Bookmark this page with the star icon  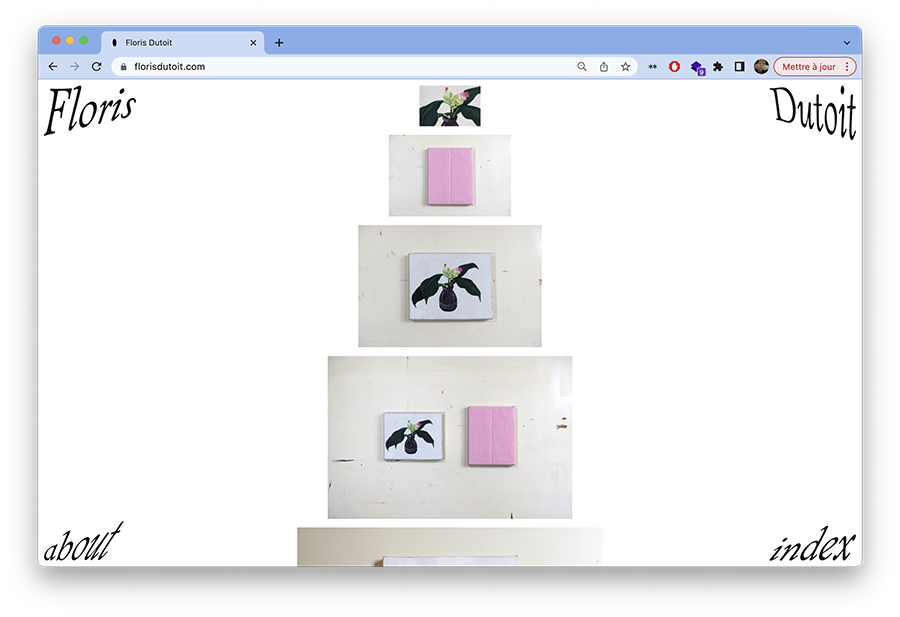pyautogui.click(x=626, y=67)
